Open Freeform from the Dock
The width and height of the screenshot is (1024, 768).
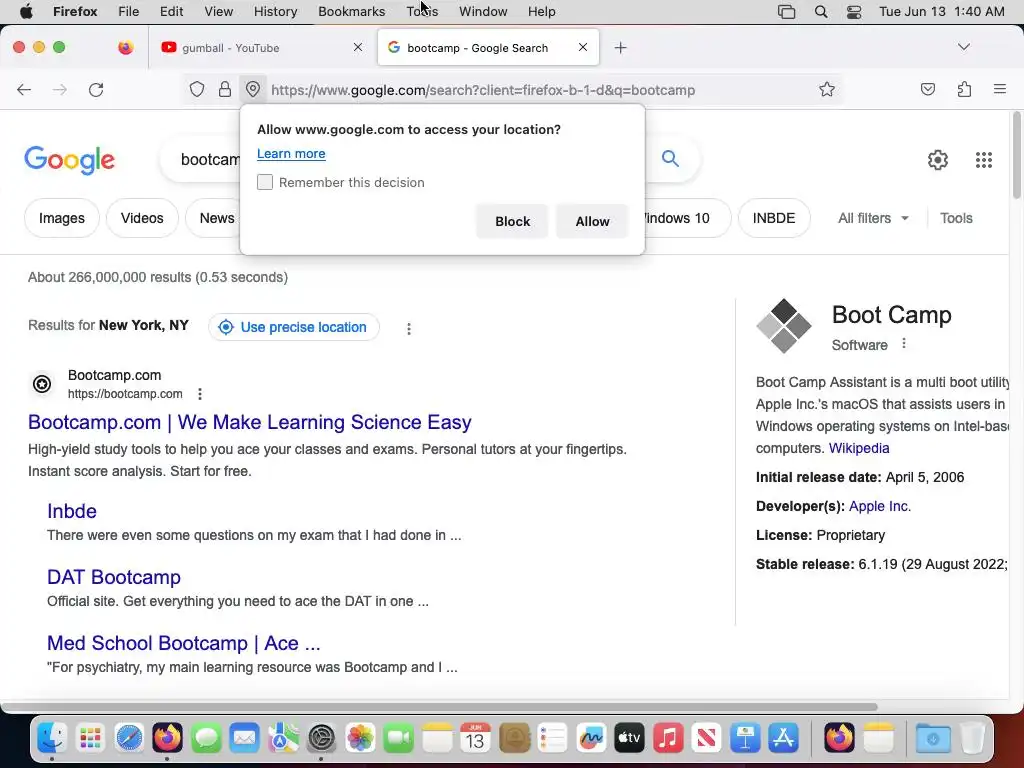point(591,738)
